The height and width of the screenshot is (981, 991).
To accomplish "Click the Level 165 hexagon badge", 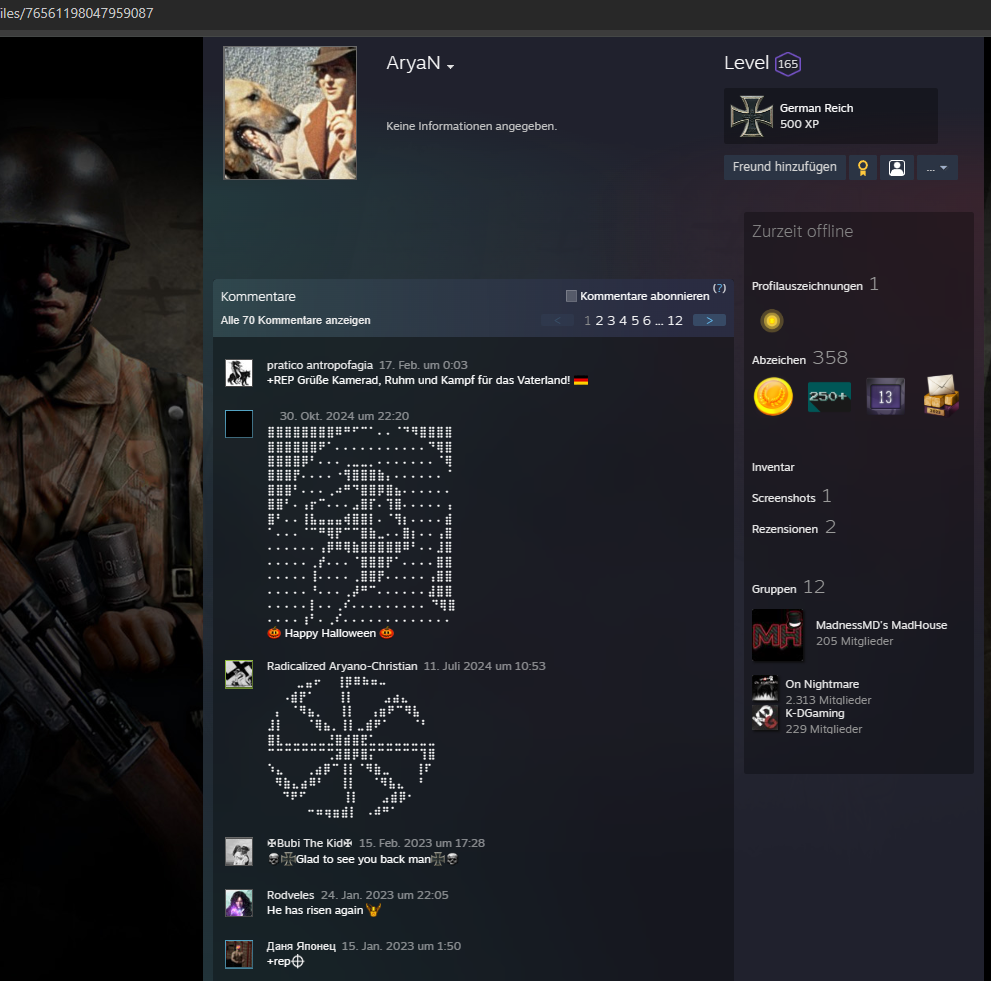I will coord(788,64).
